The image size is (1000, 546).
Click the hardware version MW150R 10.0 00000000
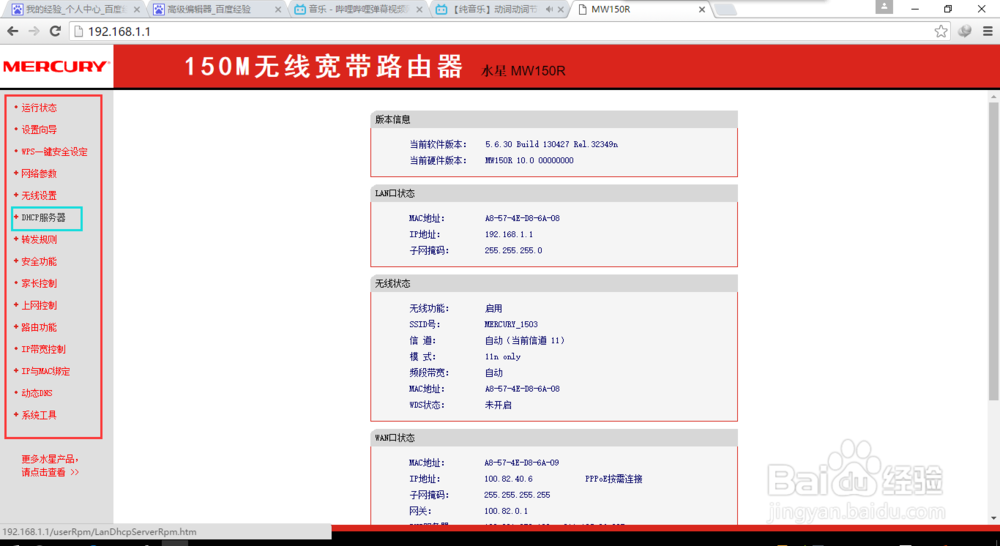click(x=529, y=161)
